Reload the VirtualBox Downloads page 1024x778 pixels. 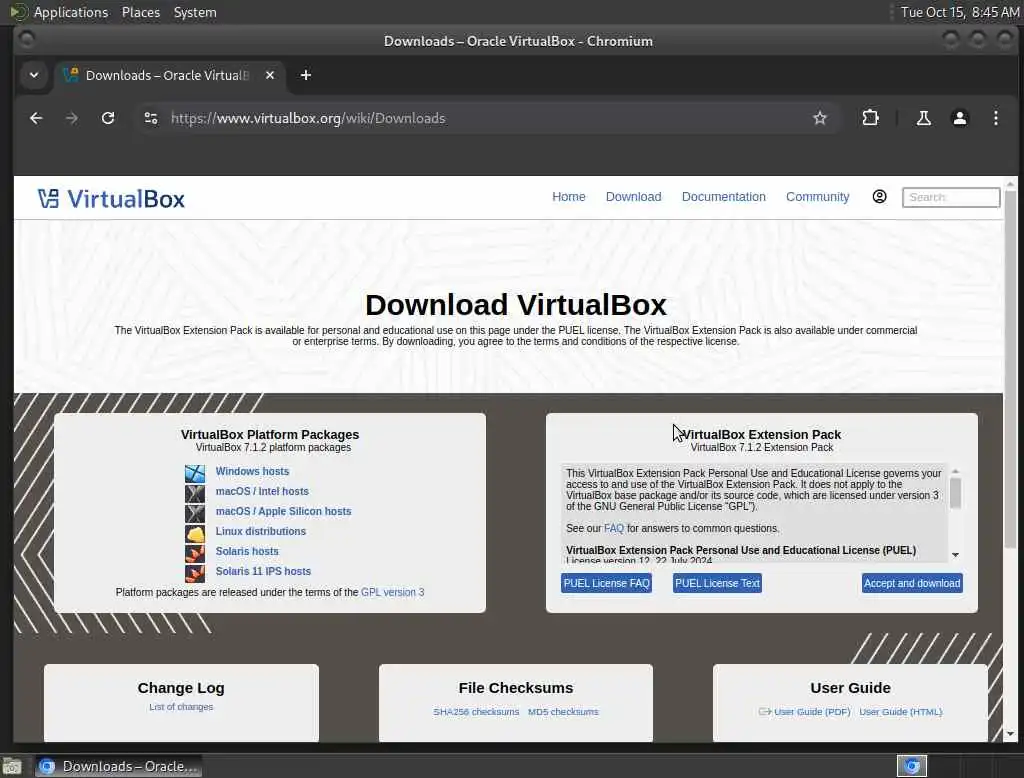pyautogui.click(x=108, y=118)
